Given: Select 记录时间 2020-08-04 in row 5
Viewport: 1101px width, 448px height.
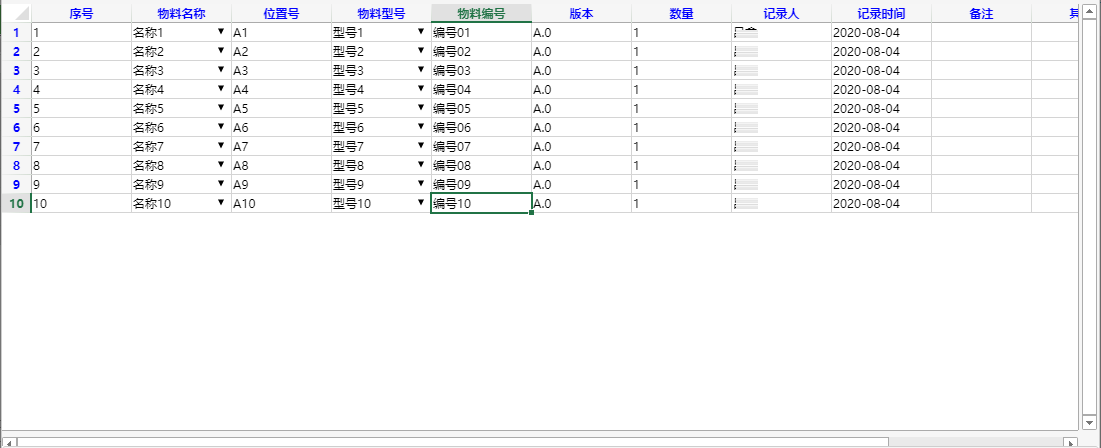Looking at the screenshot, I should 881,108.
